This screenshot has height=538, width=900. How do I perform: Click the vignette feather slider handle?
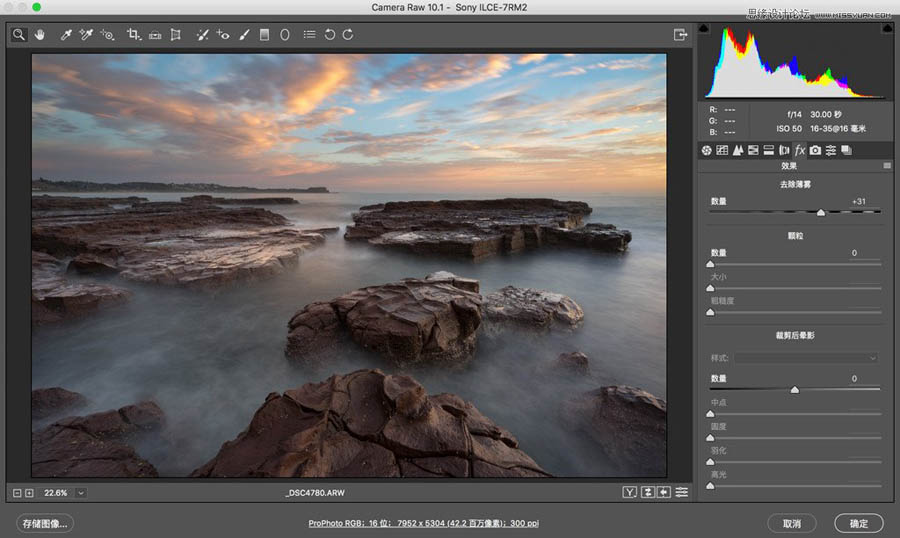[710, 462]
